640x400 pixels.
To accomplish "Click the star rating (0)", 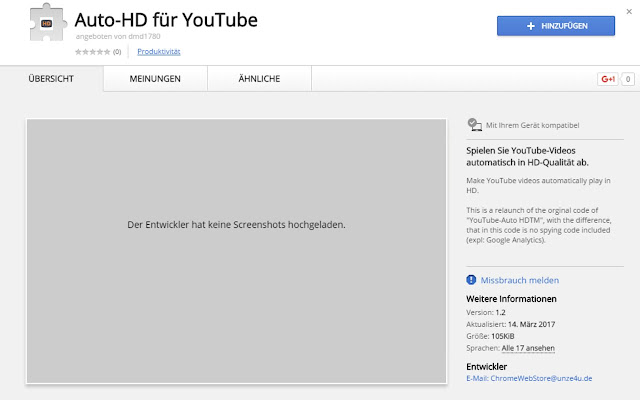I will point(98,52).
